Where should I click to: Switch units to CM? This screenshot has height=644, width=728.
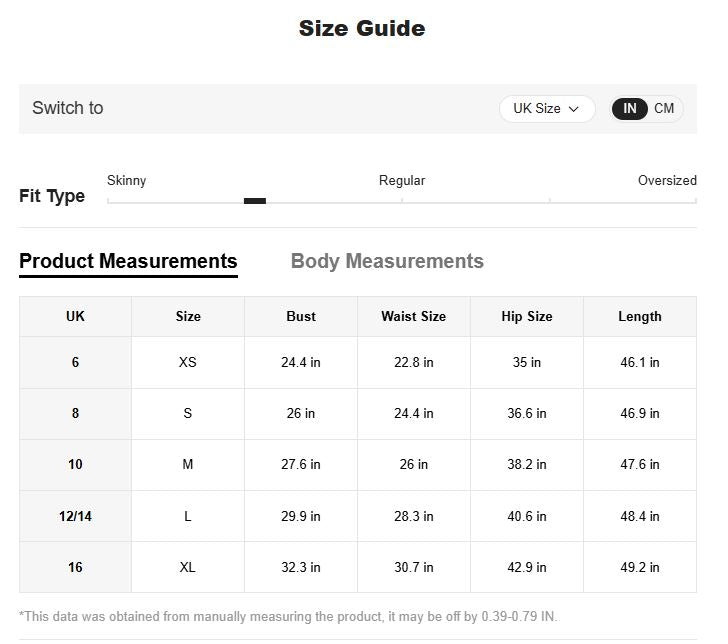coord(664,109)
